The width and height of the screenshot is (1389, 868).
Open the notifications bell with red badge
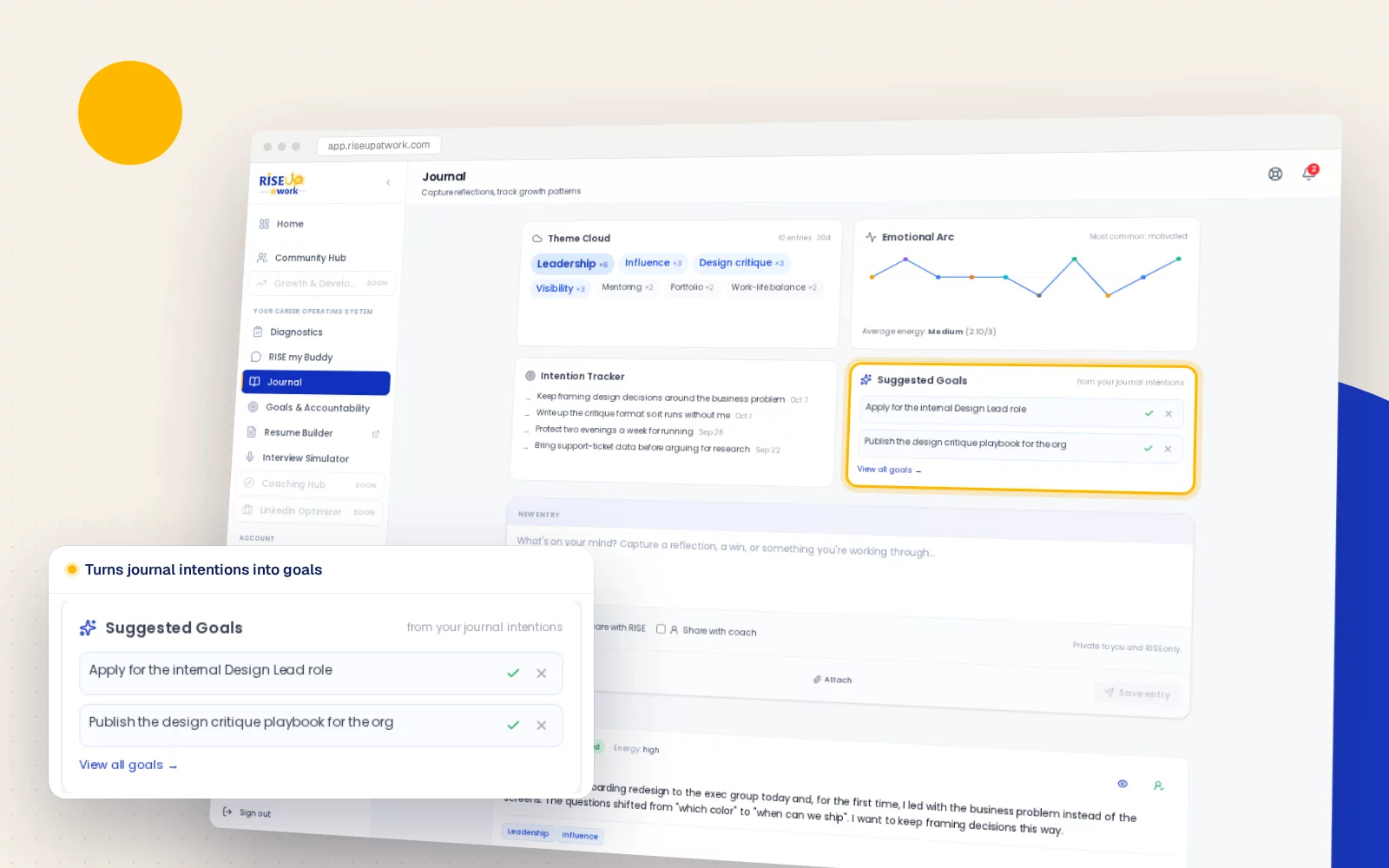1309,173
